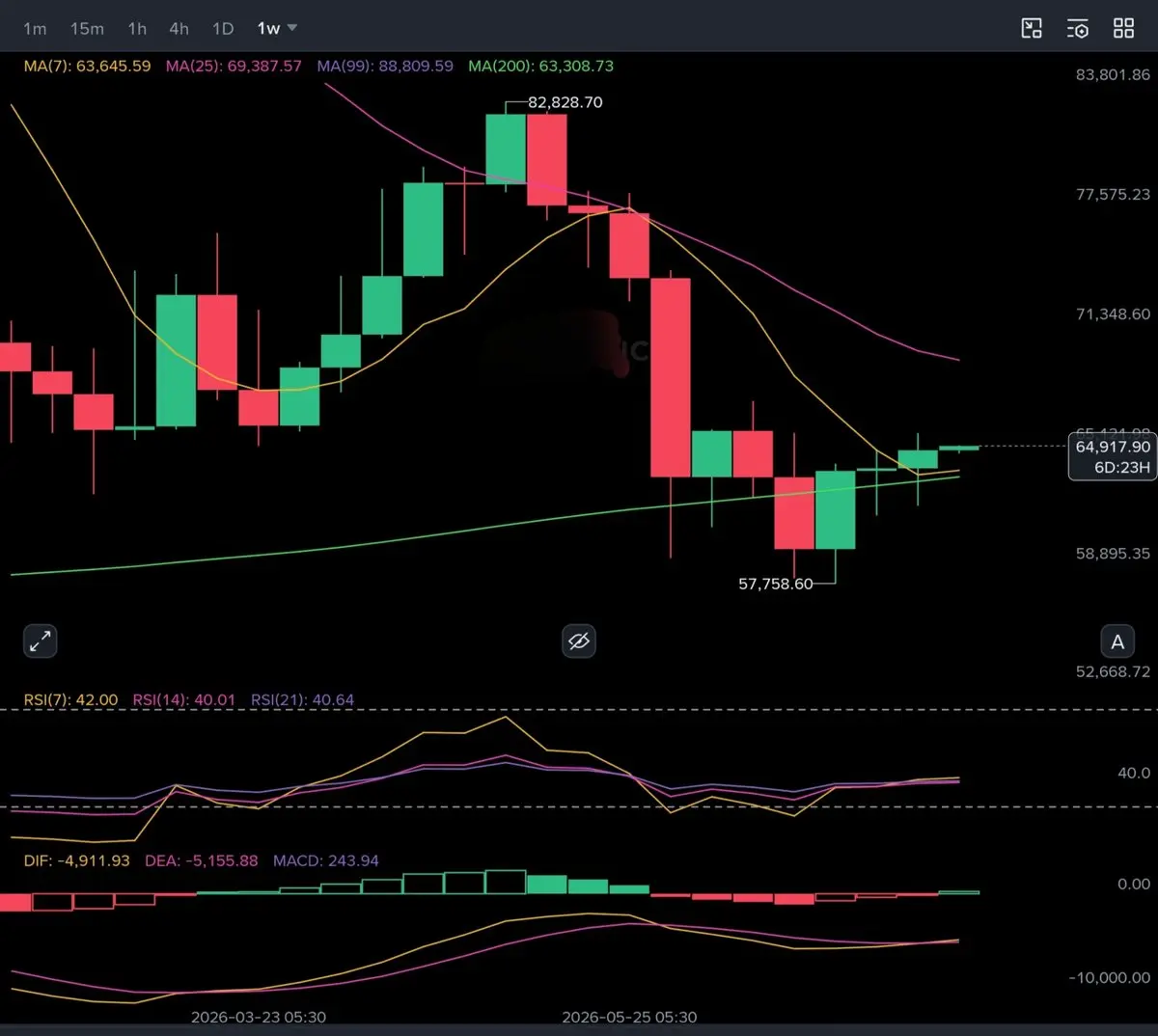Select the MA(200) green indicator label
This screenshot has height=1036, width=1158.
coord(540,67)
